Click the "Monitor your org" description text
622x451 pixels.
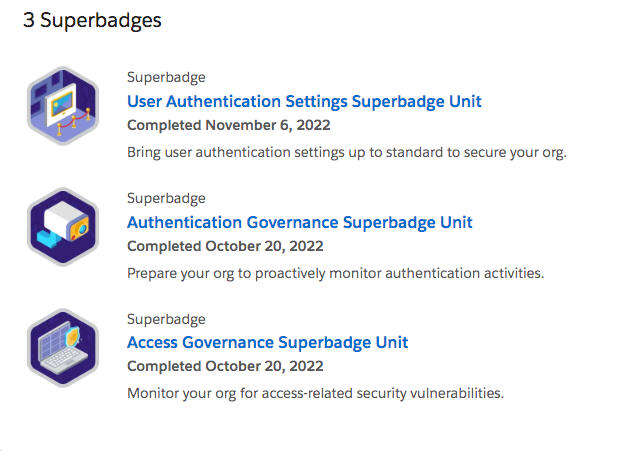click(315, 393)
